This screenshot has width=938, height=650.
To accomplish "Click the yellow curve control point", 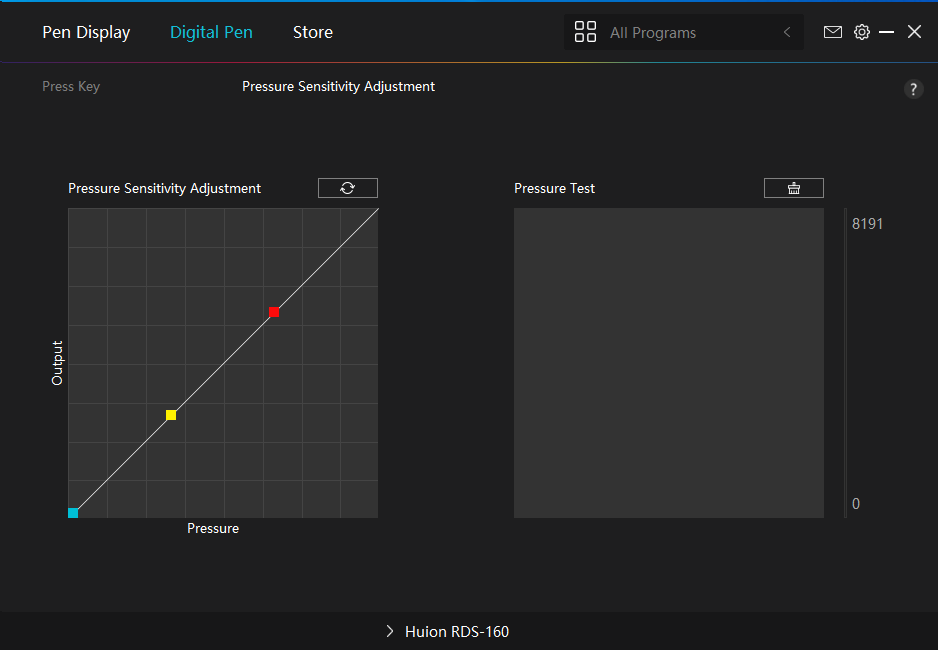I will coord(171,415).
